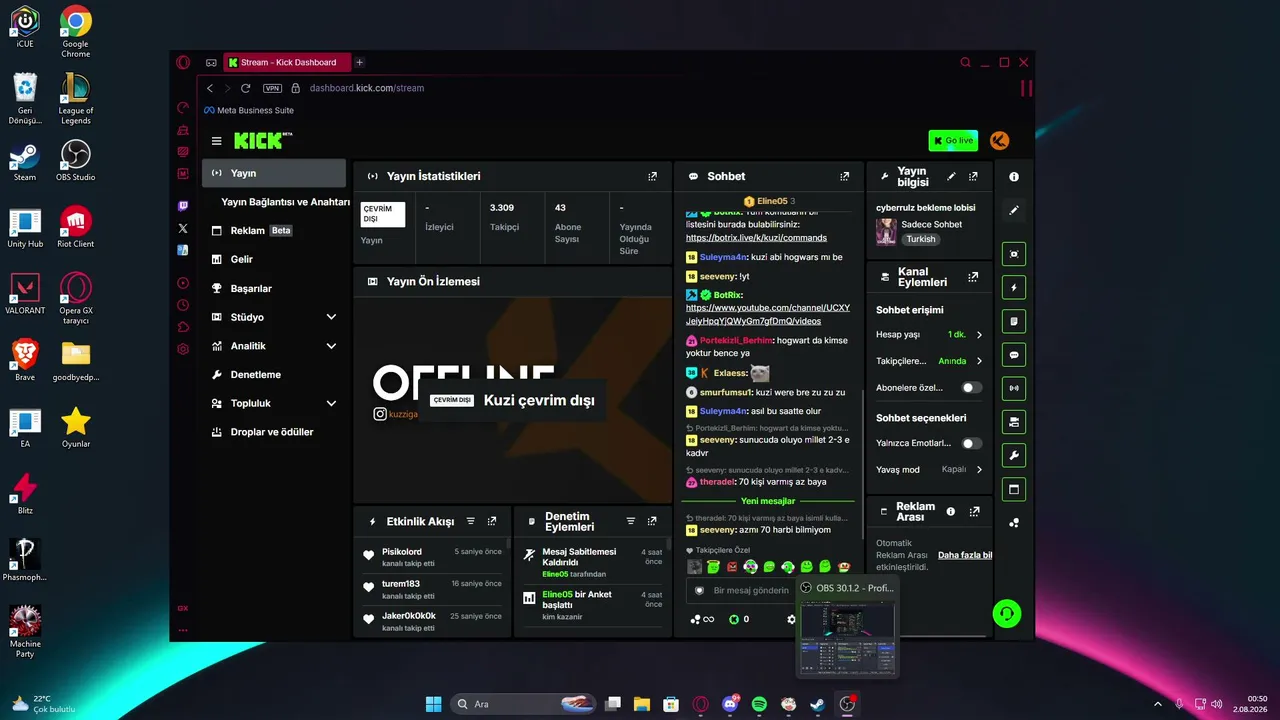Click the Daha fazla bilgi link
The width and height of the screenshot is (1280, 720).
point(965,555)
